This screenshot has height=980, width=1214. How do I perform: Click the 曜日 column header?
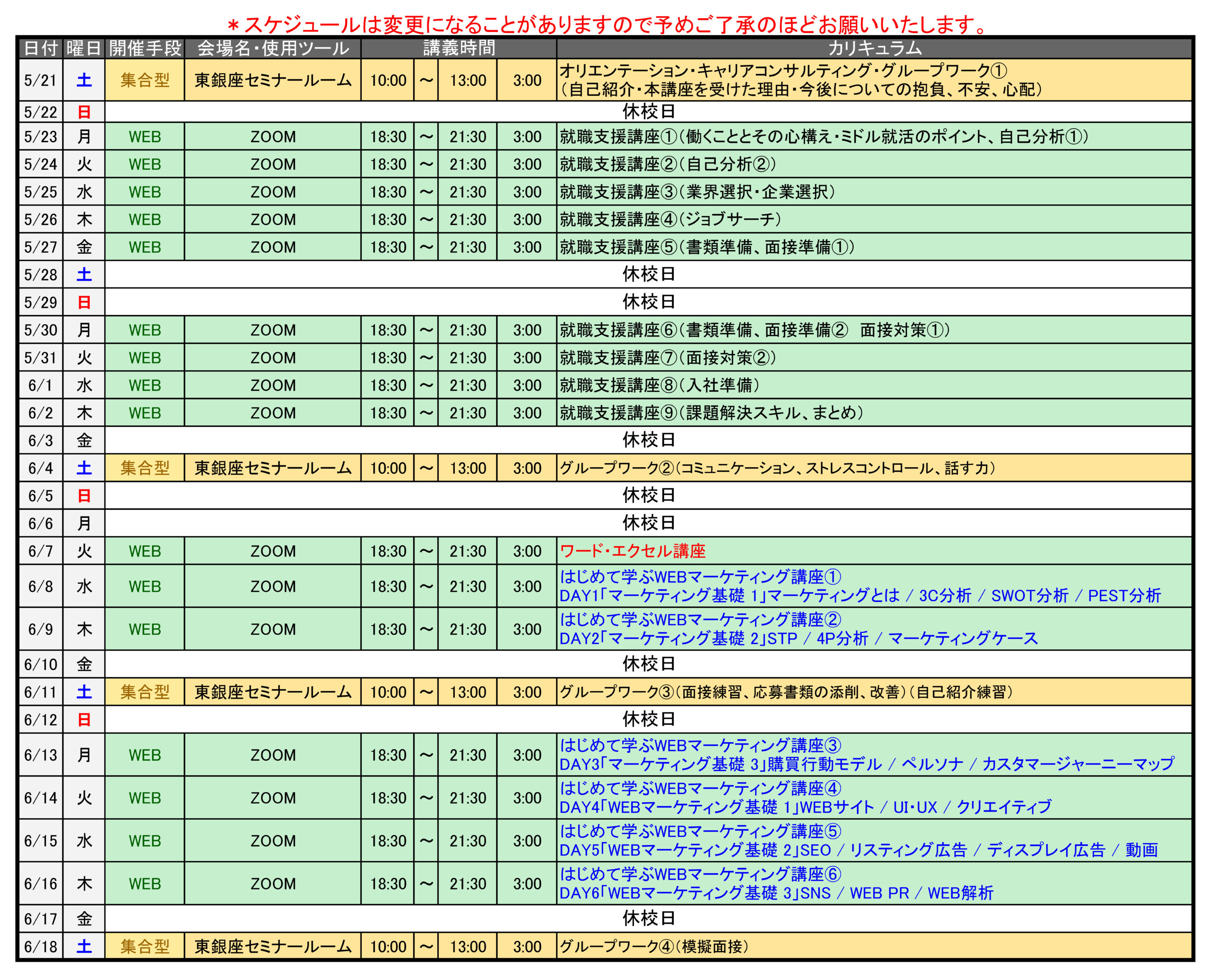pos(84,48)
